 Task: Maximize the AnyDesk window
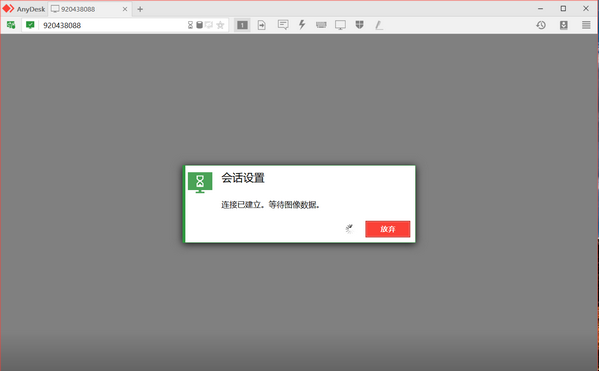(563, 8)
